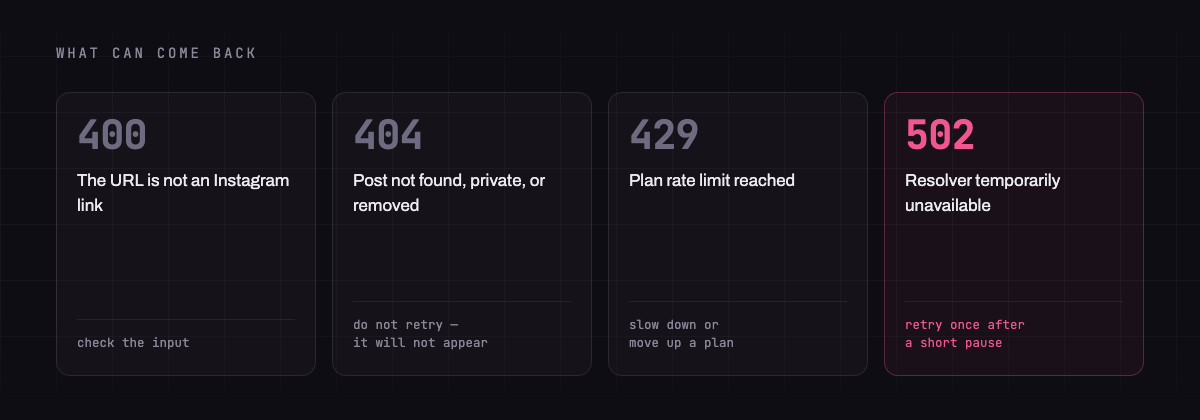Click the divider line in the 502 card
The height and width of the screenshot is (420, 1200).
[1014, 301]
